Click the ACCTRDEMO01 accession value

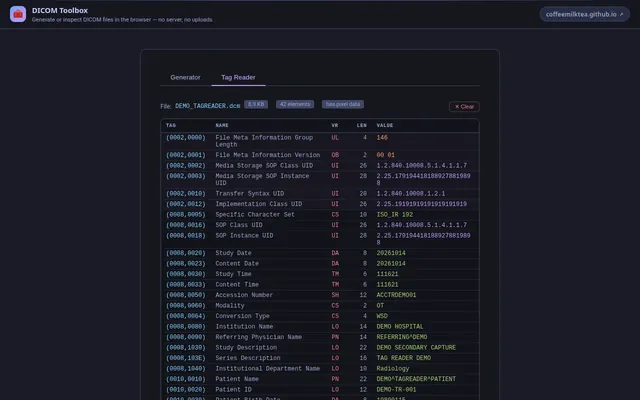point(396,295)
